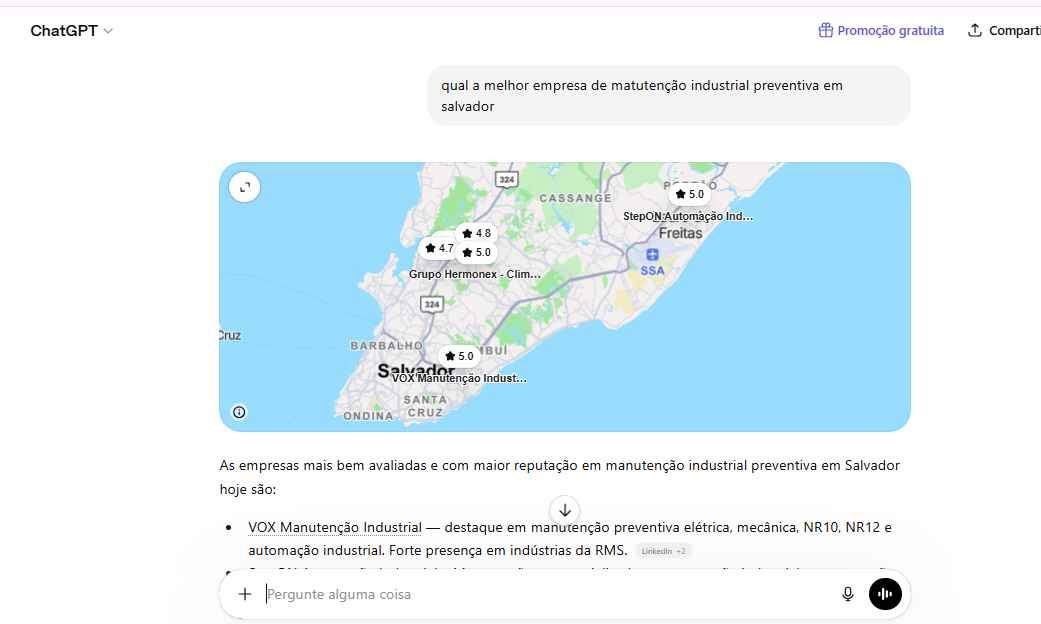Click the lower 324 highway shield
The height and width of the screenshot is (624, 1041).
432,304
